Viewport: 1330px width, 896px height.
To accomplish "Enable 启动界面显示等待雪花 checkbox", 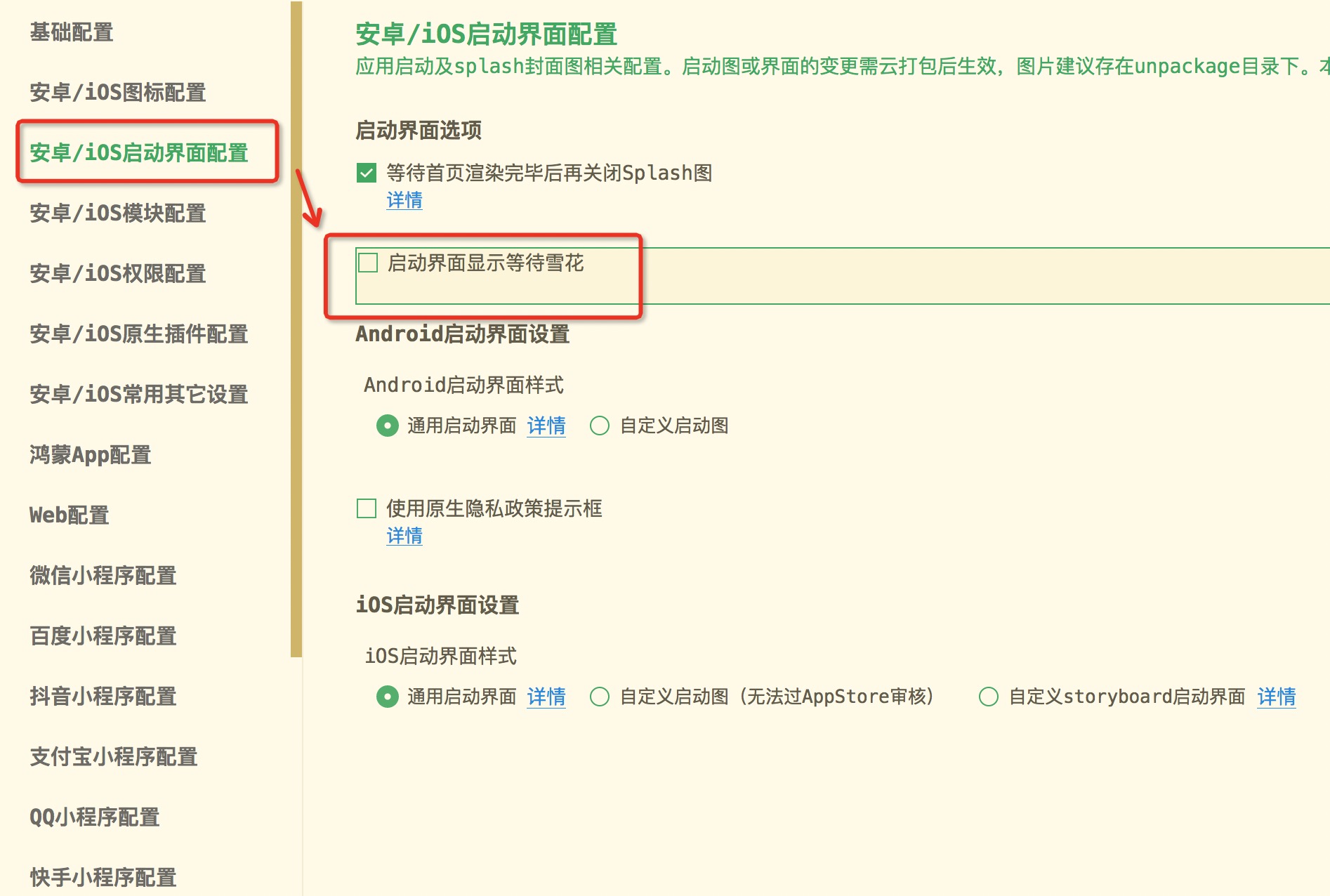I will coord(368,263).
